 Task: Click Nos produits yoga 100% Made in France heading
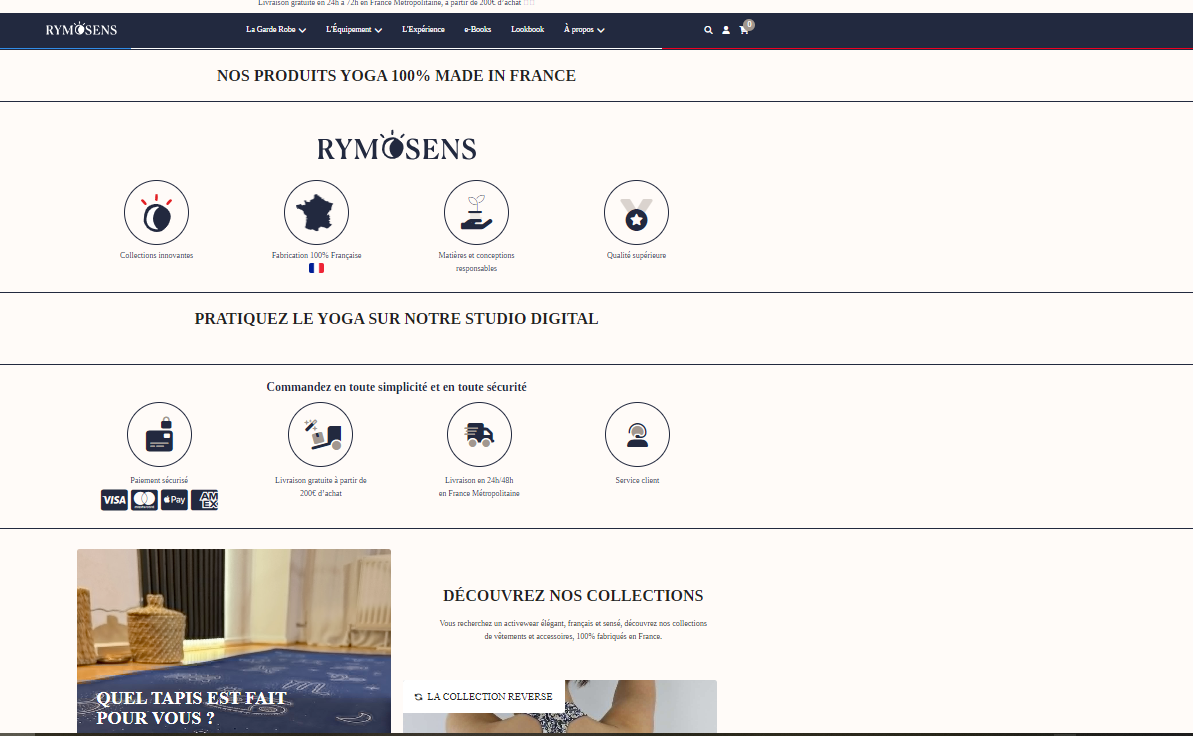396,76
